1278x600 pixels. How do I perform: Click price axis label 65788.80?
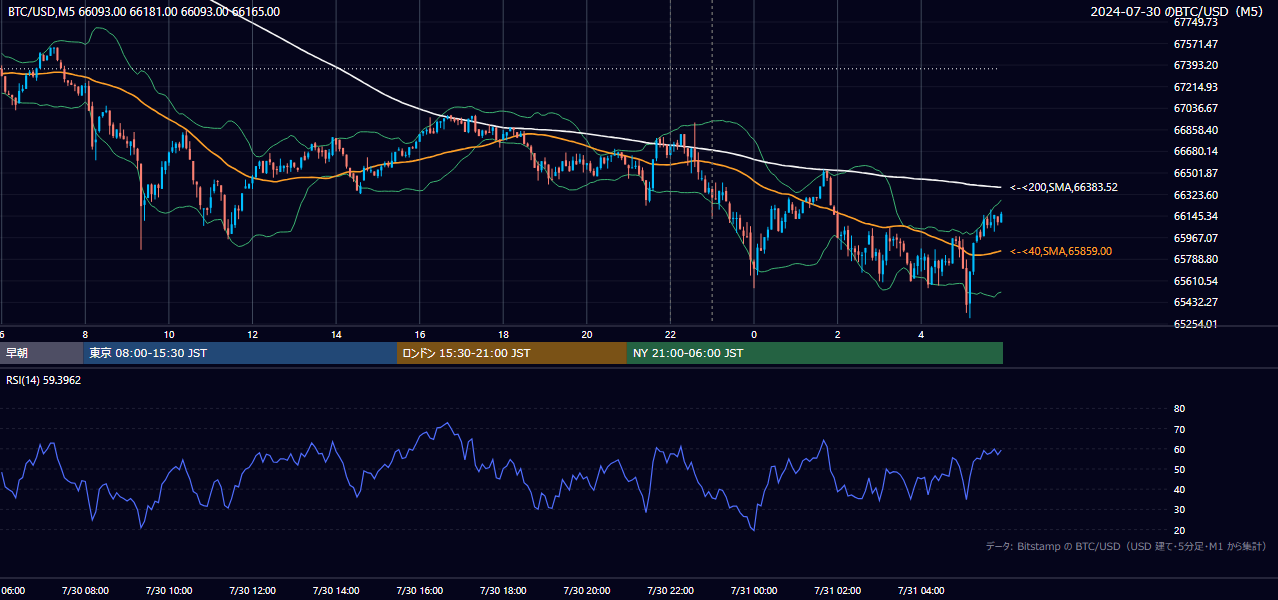[x=1196, y=259]
